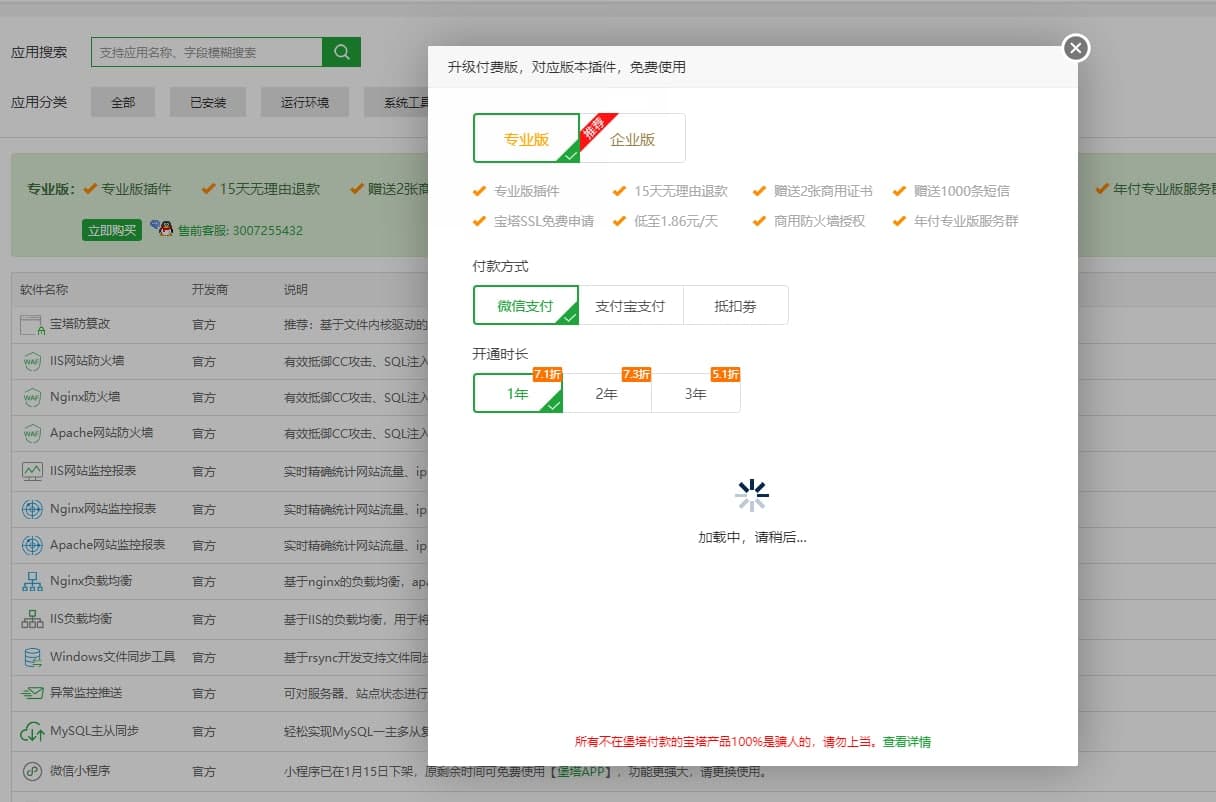Choose 微信支付 as payment method
The width and height of the screenshot is (1216, 802).
pyautogui.click(x=526, y=305)
